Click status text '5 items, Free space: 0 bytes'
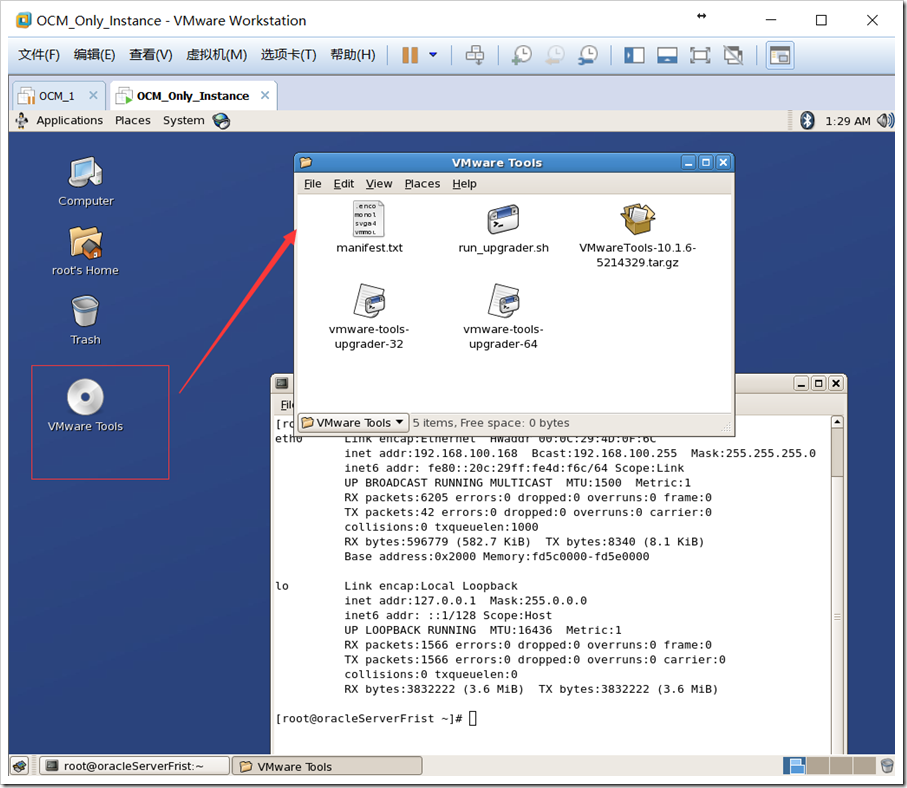This screenshot has width=907, height=788. pyautogui.click(x=491, y=423)
